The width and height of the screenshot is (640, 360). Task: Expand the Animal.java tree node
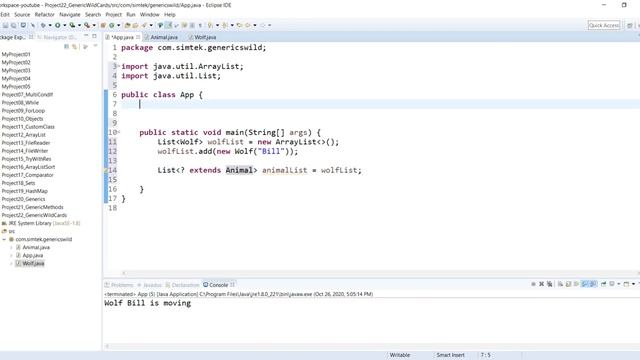pyautogui.click(x=11, y=247)
